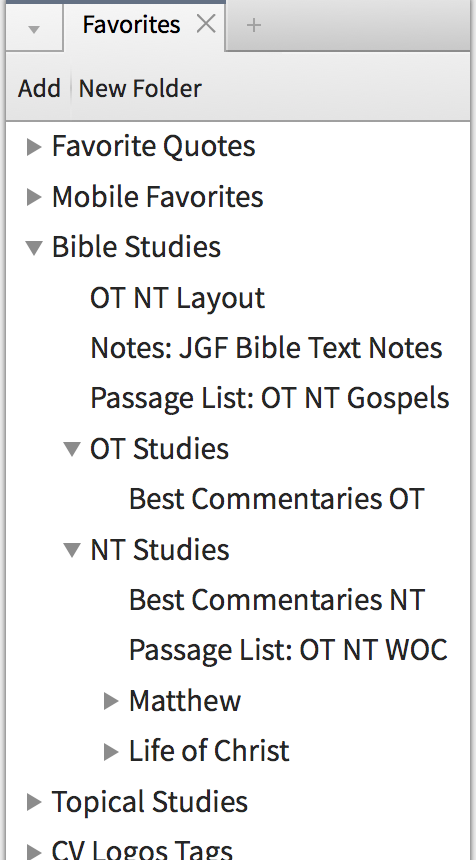Expand the Mobile Favorites folder

click(34, 197)
